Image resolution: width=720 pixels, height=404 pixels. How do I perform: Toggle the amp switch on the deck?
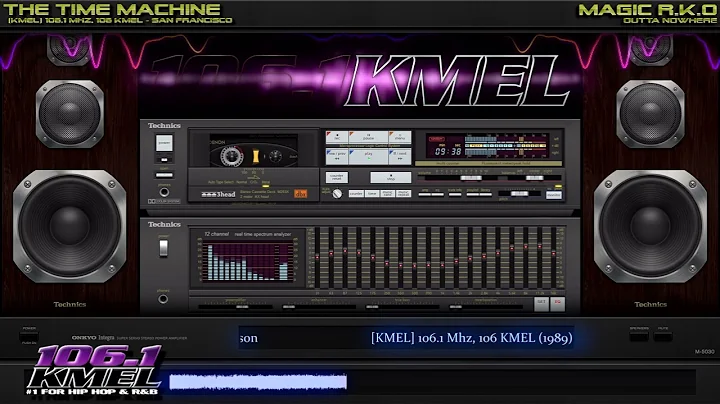coord(425,195)
